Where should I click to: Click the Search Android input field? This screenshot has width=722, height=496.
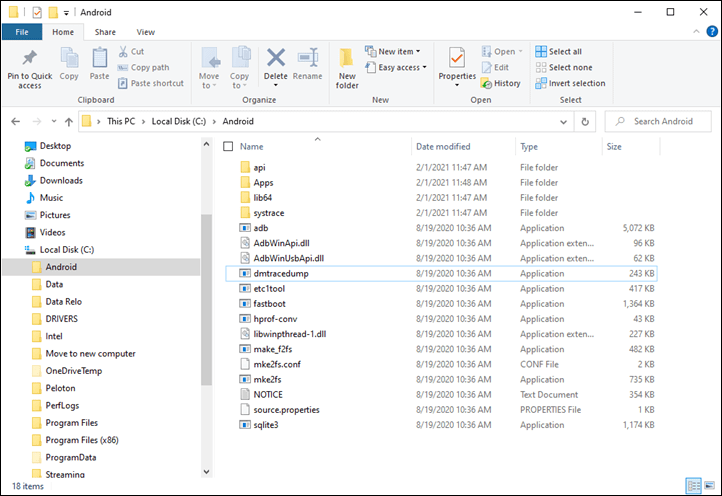point(658,122)
